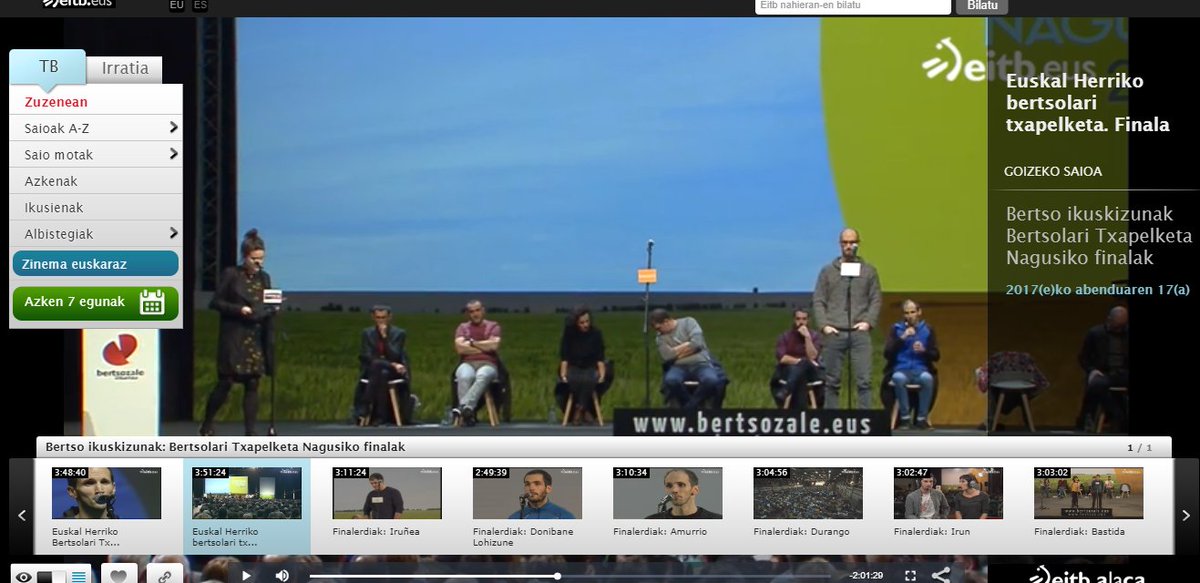1200x583 pixels.
Task: Play the video
Action: pyautogui.click(x=247, y=575)
